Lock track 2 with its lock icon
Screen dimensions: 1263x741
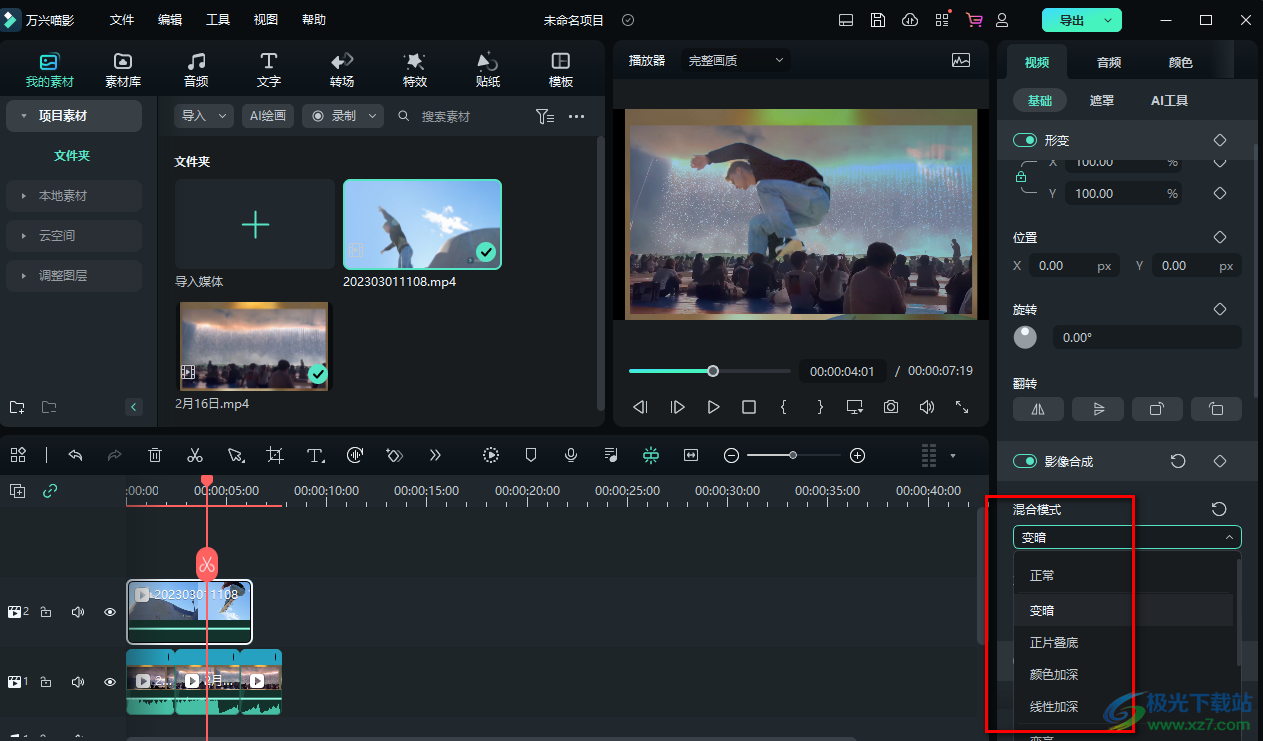[x=46, y=612]
